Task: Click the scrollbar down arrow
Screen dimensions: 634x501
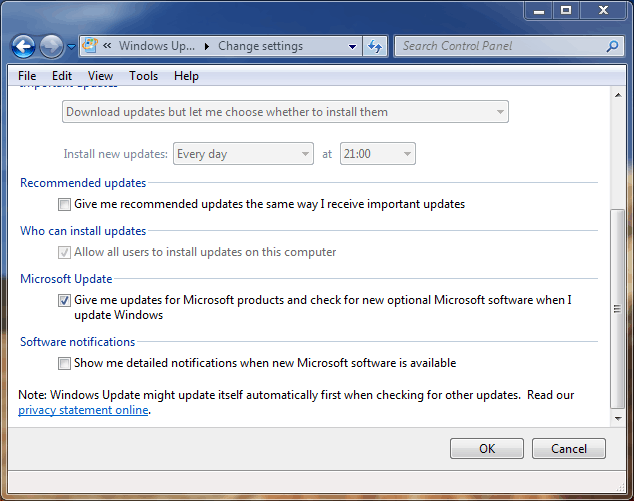Action: click(x=618, y=419)
